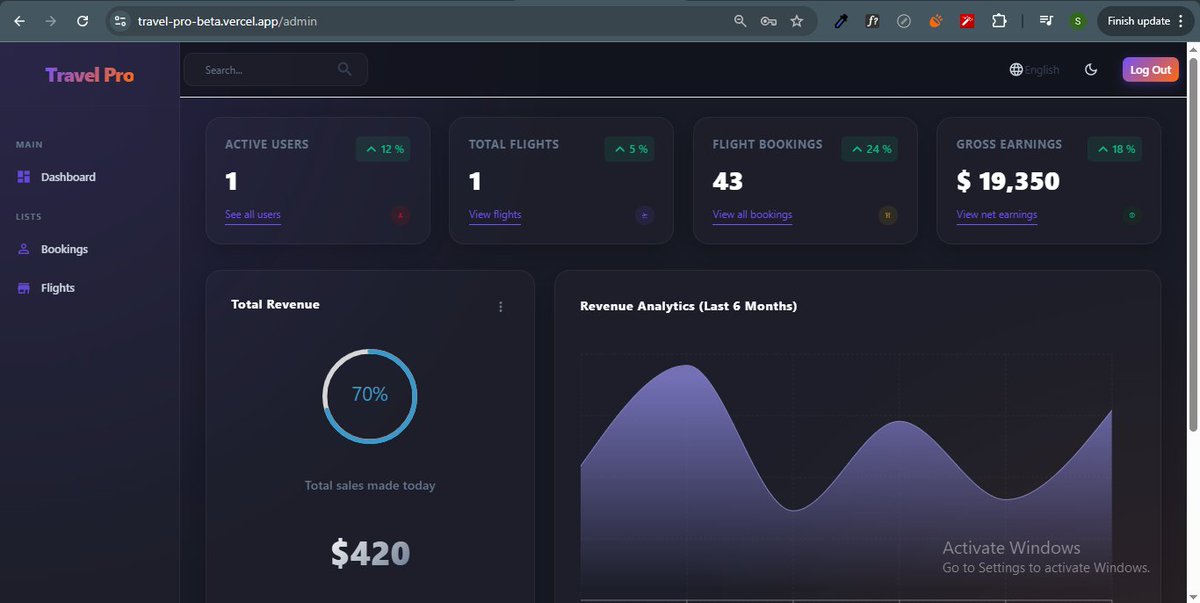Click the Finish update button
The width and height of the screenshot is (1200, 603).
pyautogui.click(x=1145, y=20)
